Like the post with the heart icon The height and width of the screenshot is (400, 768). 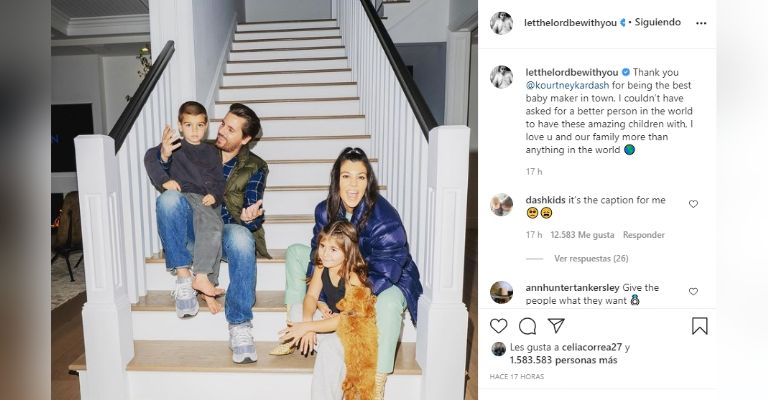click(x=499, y=326)
